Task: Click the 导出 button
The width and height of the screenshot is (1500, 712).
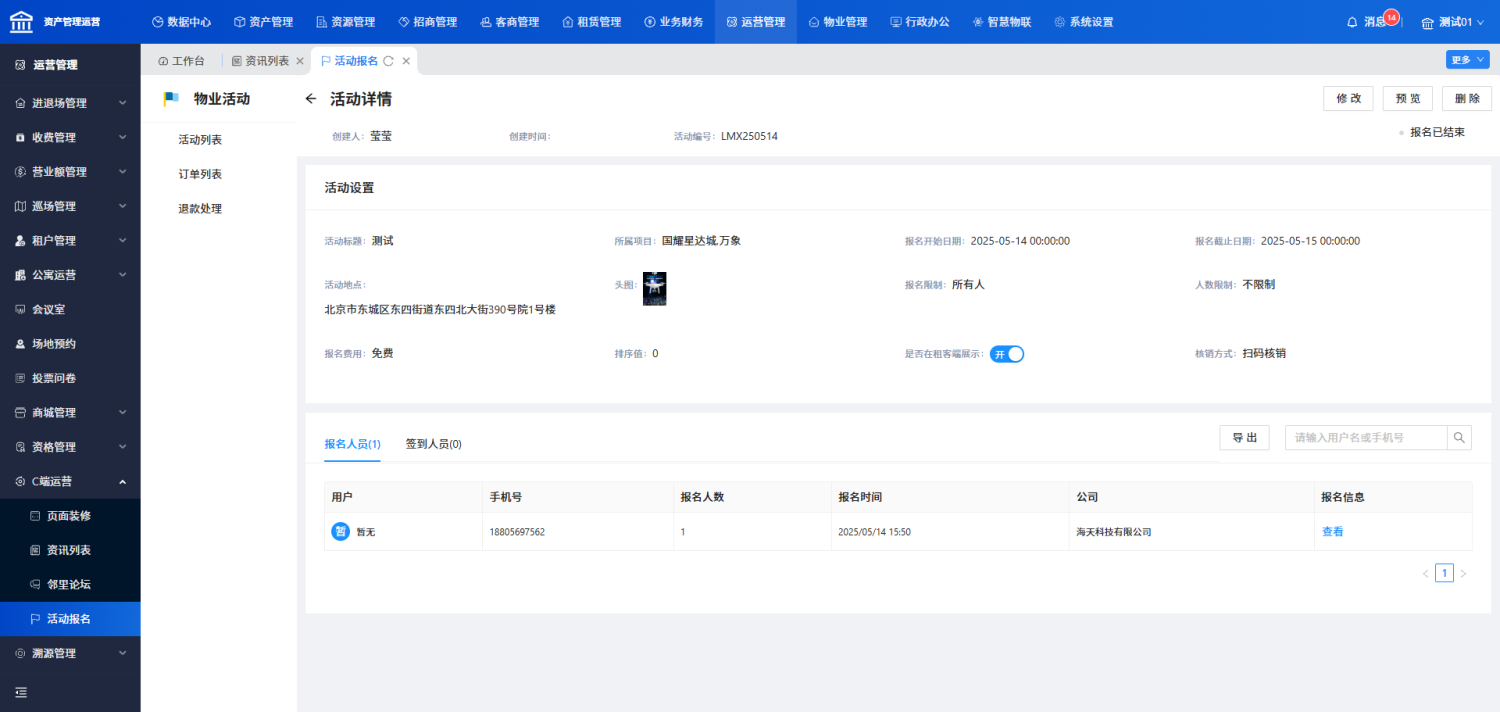Action: [1244, 437]
